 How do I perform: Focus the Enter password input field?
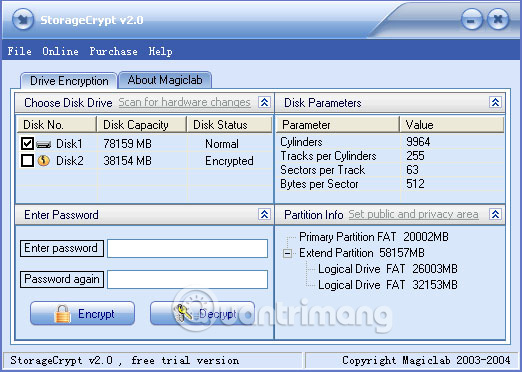point(187,249)
